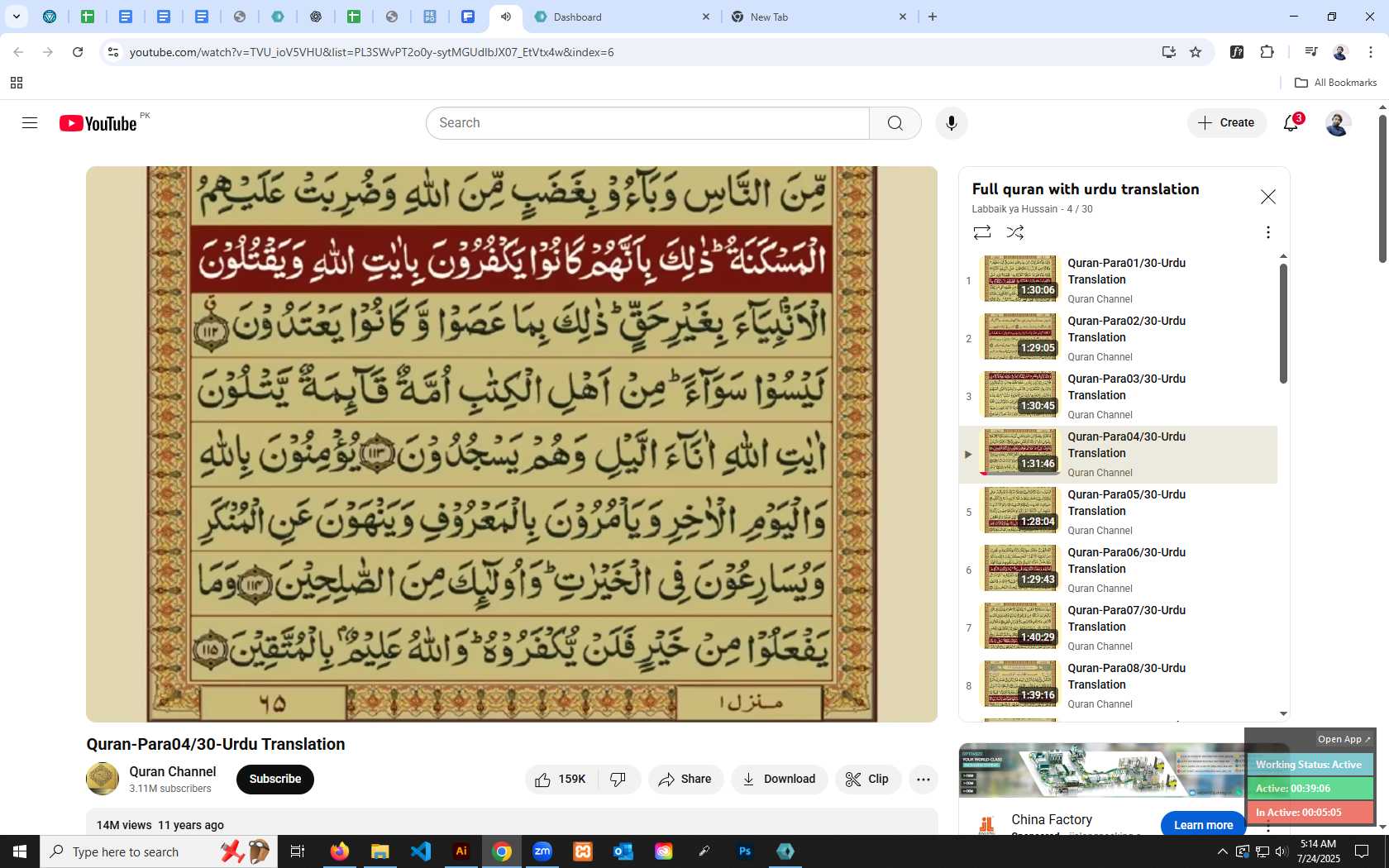The height and width of the screenshot is (868, 1389).
Task: Open Photoshop from taskbar
Action: [x=745, y=851]
